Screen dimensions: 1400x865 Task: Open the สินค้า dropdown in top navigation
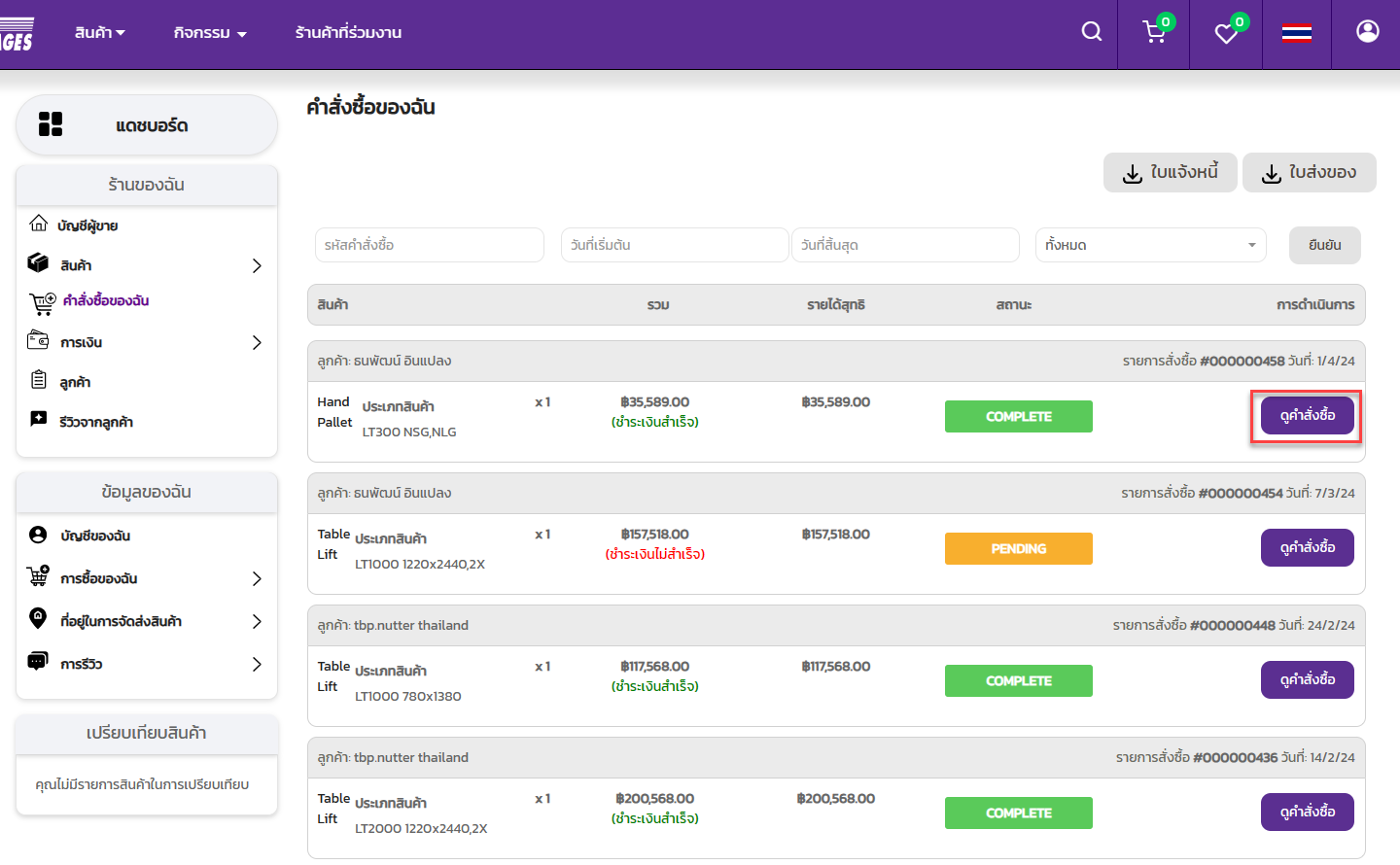pyautogui.click(x=100, y=33)
